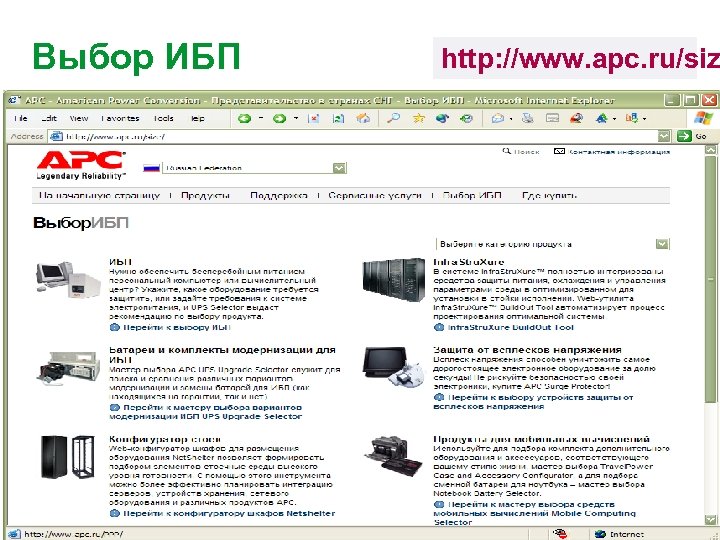Screen dimensions: 720x540
Task: Click the Контактная информация link
Action: pyautogui.click(x=619, y=151)
